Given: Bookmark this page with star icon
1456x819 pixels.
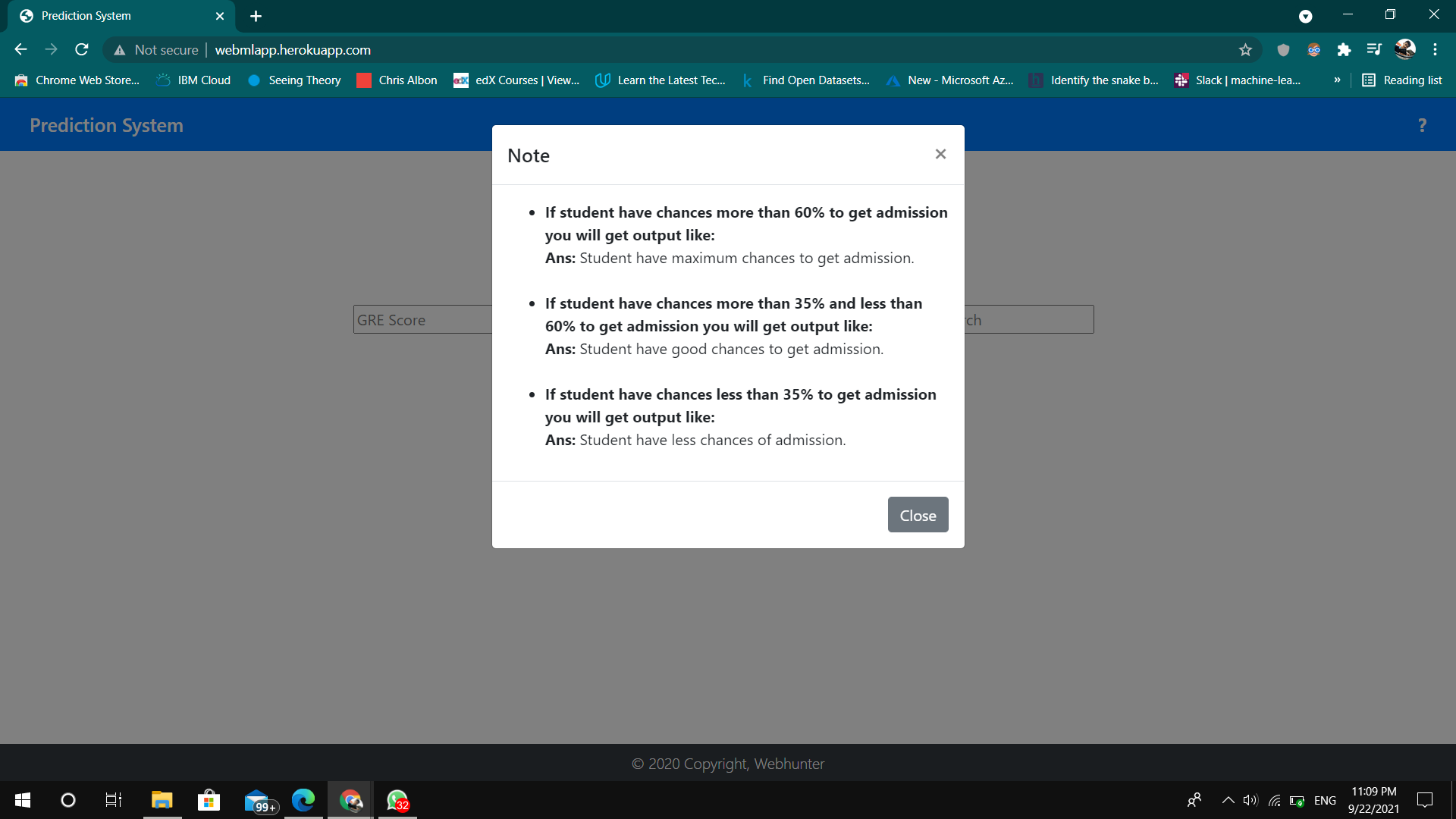Looking at the screenshot, I should (x=1245, y=49).
